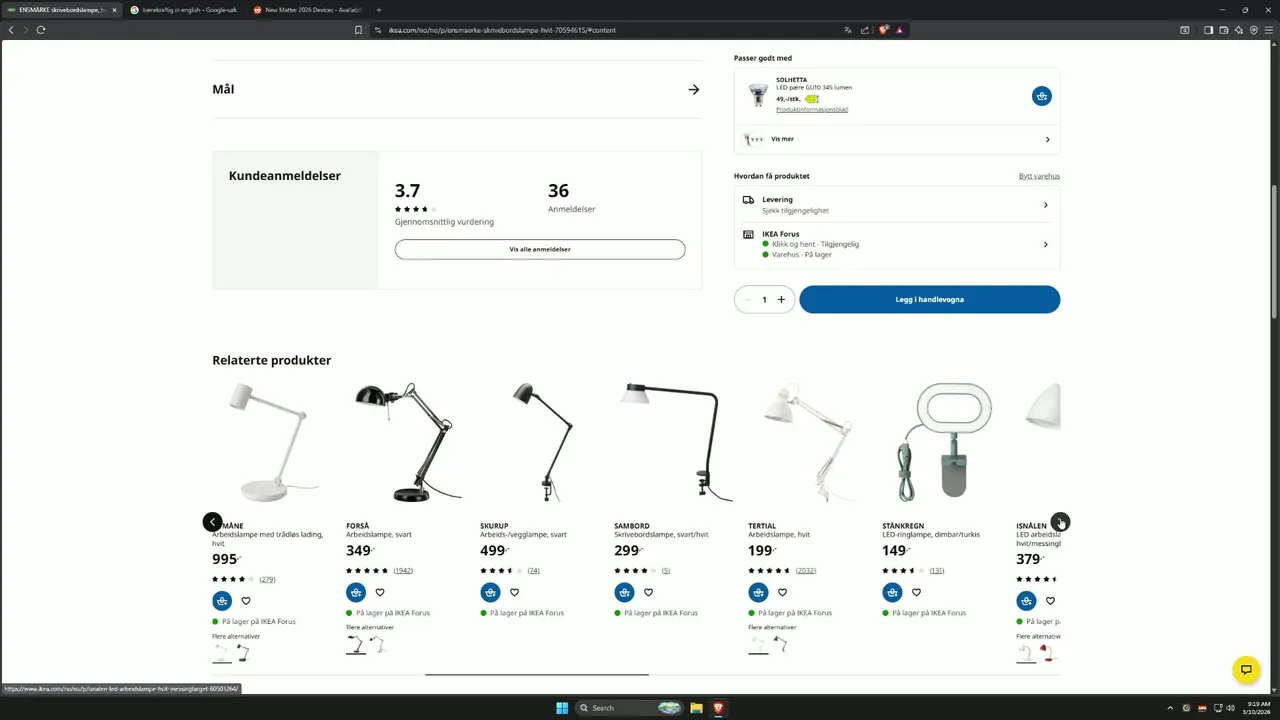Open TERTIAL 2032 reviews link

point(805,570)
